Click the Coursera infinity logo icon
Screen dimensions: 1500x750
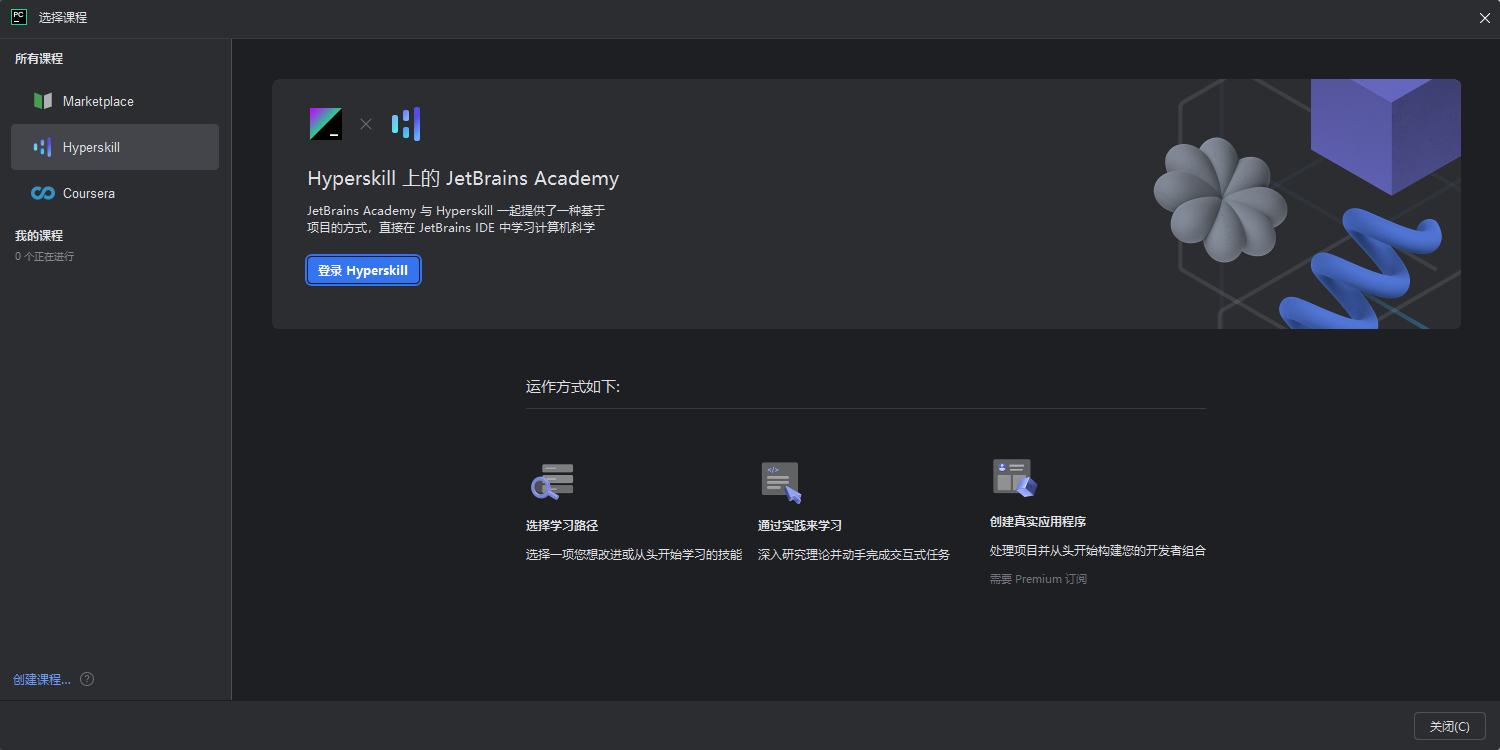point(42,193)
